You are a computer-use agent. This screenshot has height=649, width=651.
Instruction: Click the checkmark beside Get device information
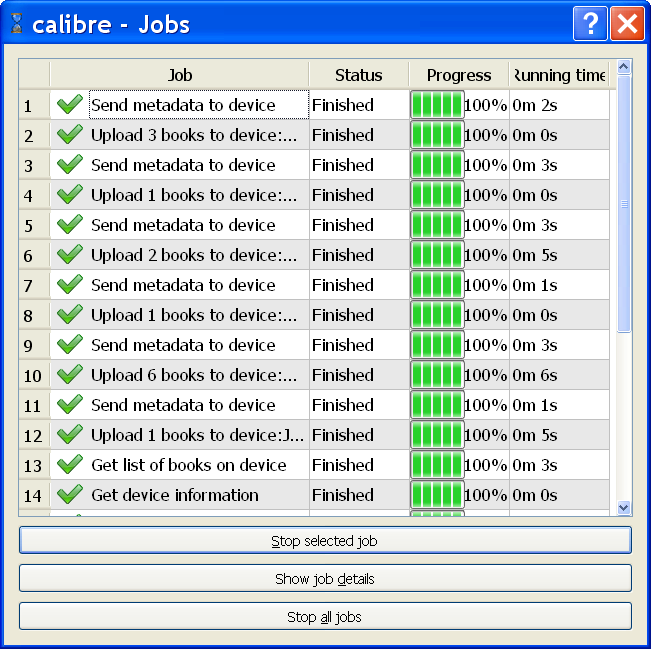tap(70, 494)
